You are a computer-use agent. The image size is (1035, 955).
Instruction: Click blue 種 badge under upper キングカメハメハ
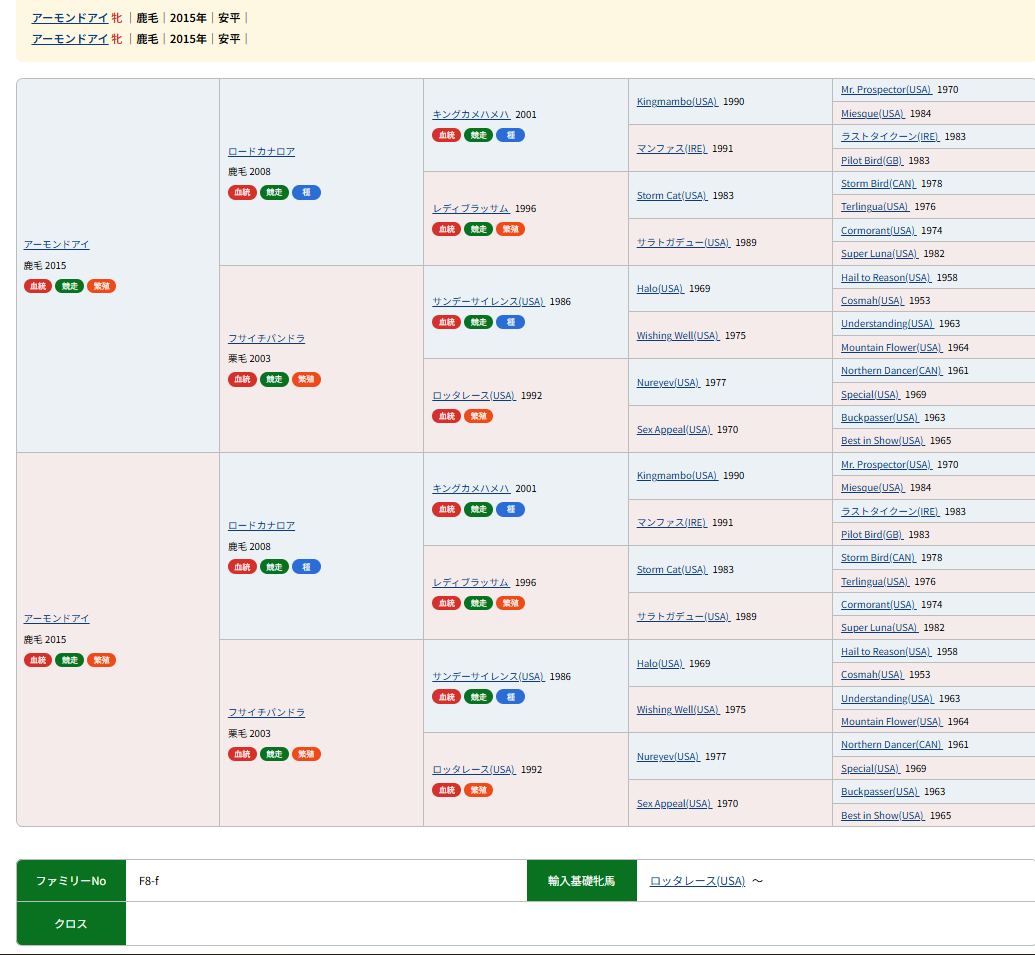tap(510, 135)
